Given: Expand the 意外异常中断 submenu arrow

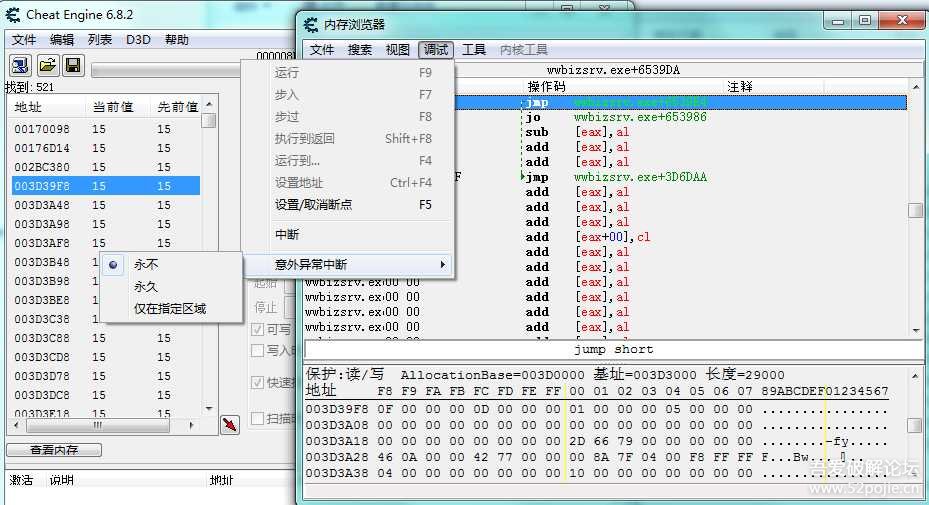Looking at the screenshot, I should coord(443,264).
